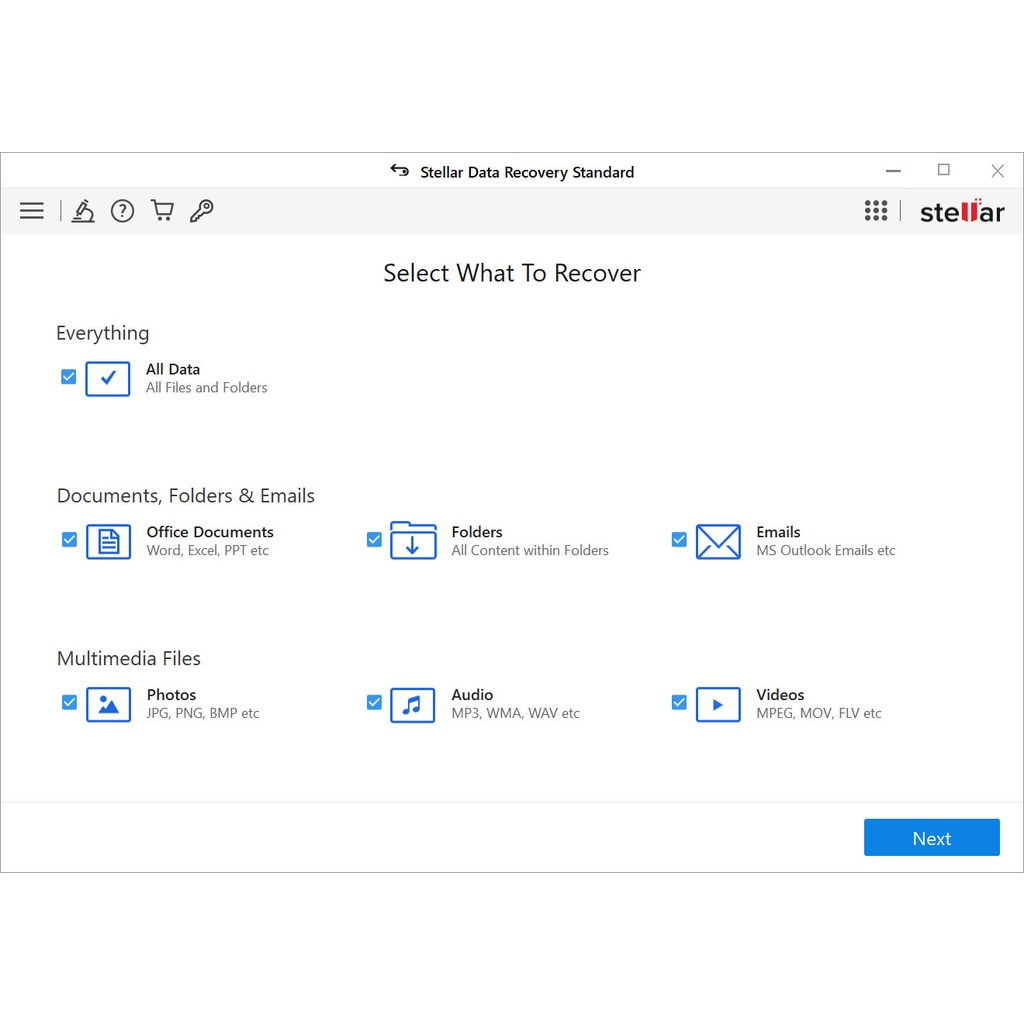This screenshot has height=1024, width=1024.
Task: Click the shopping cart buy icon
Action: click(x=162, y=211)
